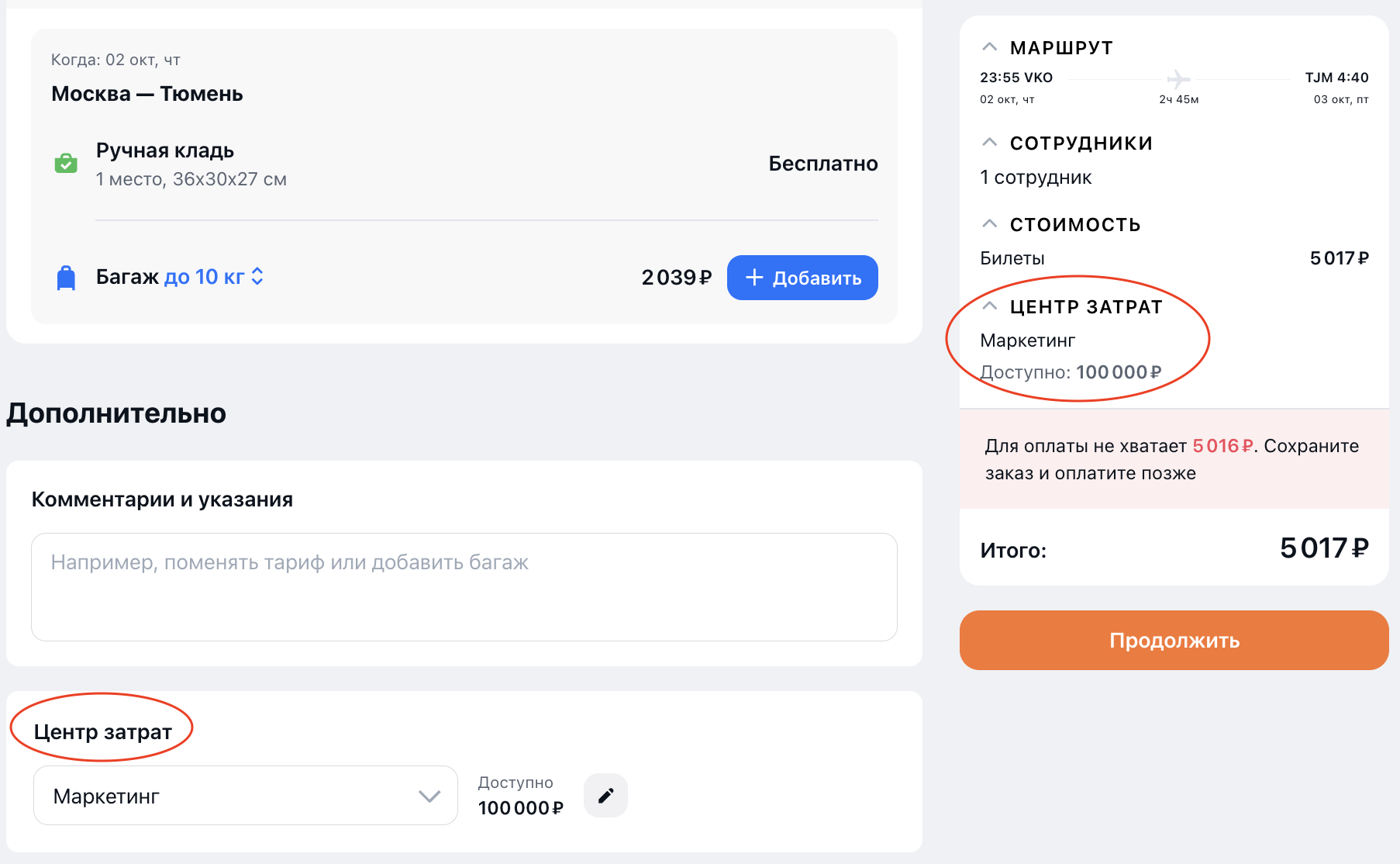Image resolution: width=1400 pixels, height=864 pixels.
Task: Click the departure time 23:55 VKO
Action: coord(1016,78)
